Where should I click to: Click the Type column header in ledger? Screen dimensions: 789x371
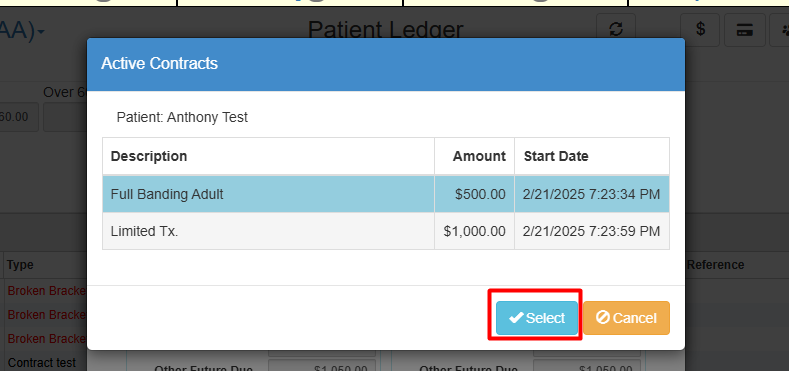[21, 265]
